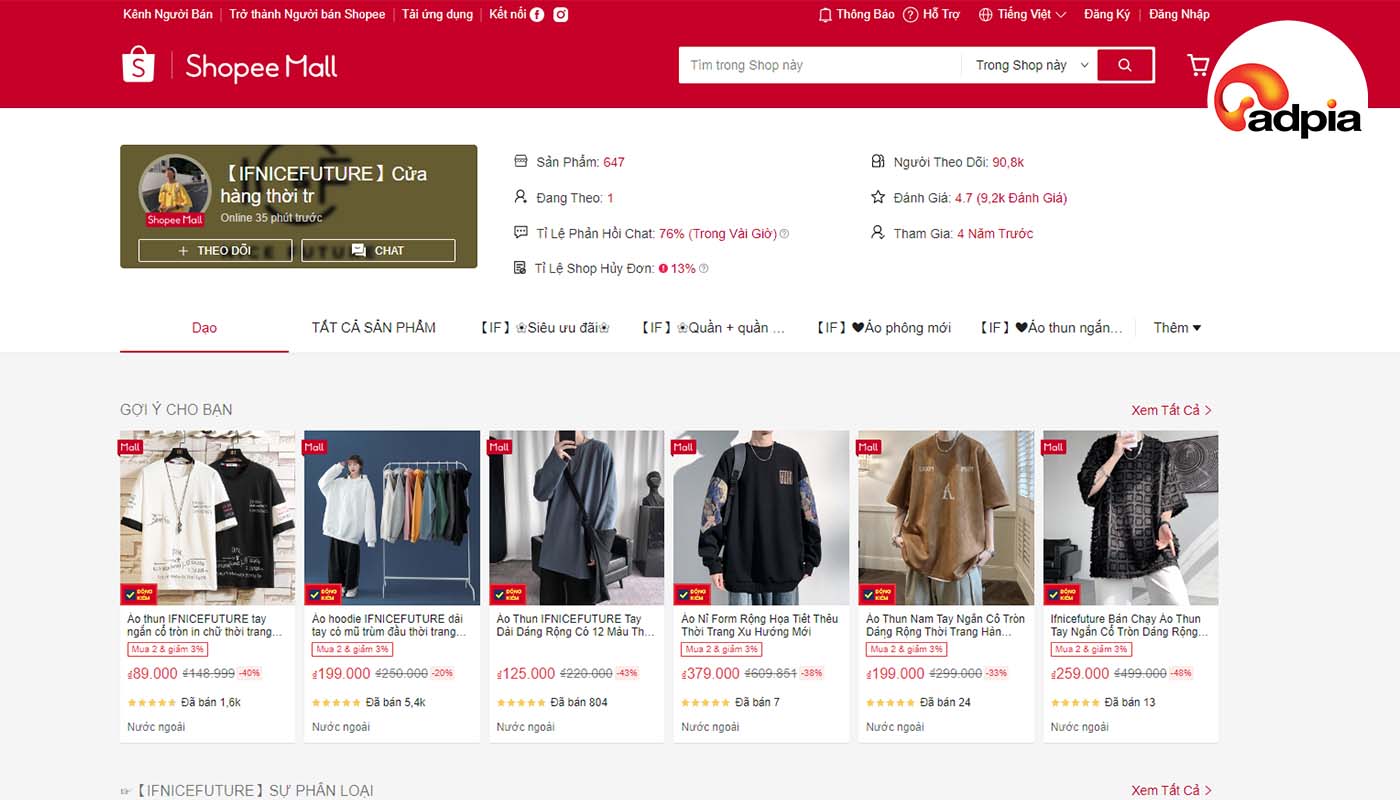Open Tải ứng dụng link
Viewport: 1400px width, 800px height.
click(437, 15)
